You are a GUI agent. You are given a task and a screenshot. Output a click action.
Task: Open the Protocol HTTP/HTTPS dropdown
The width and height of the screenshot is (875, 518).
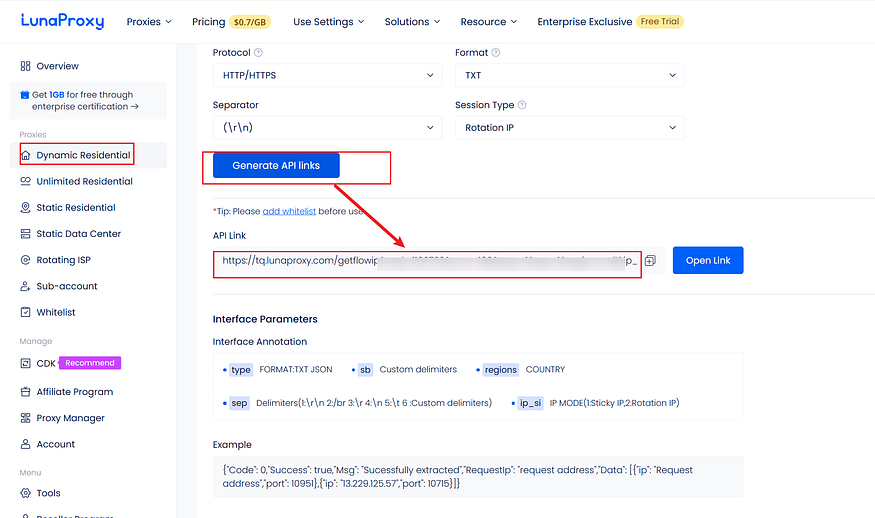point(327,75)
